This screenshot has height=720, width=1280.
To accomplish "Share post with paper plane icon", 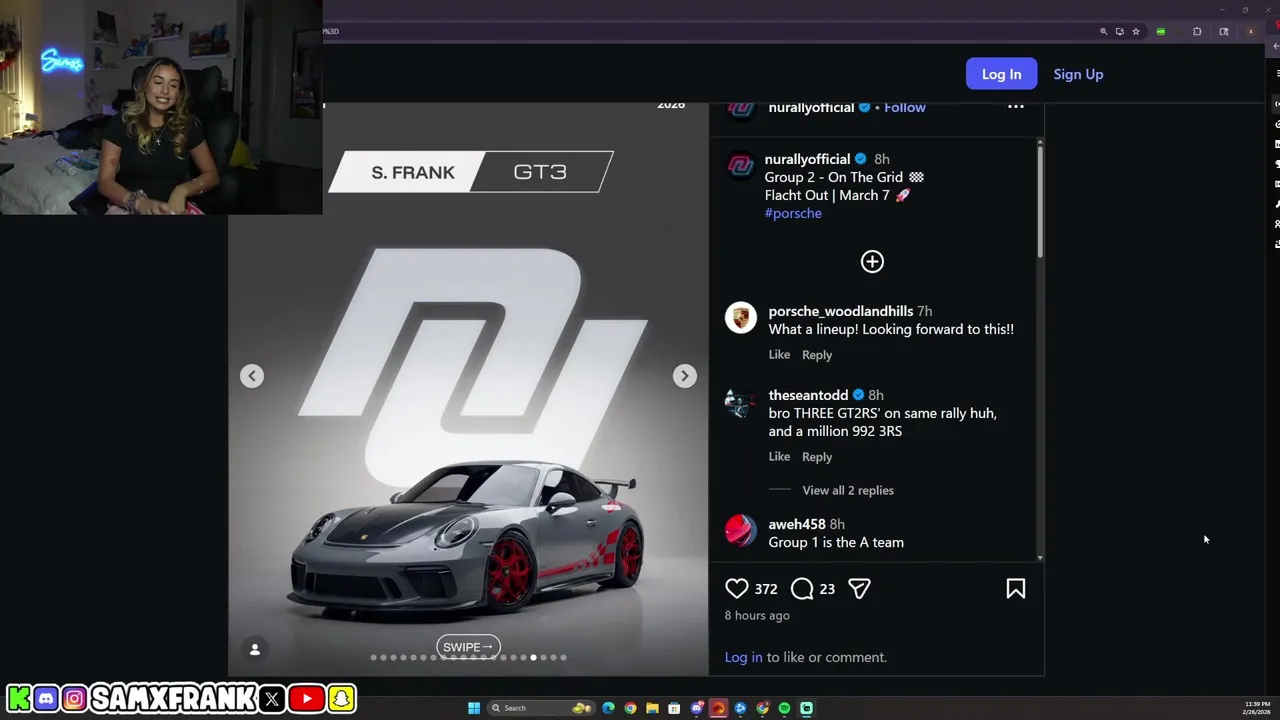I will point(859,589).
